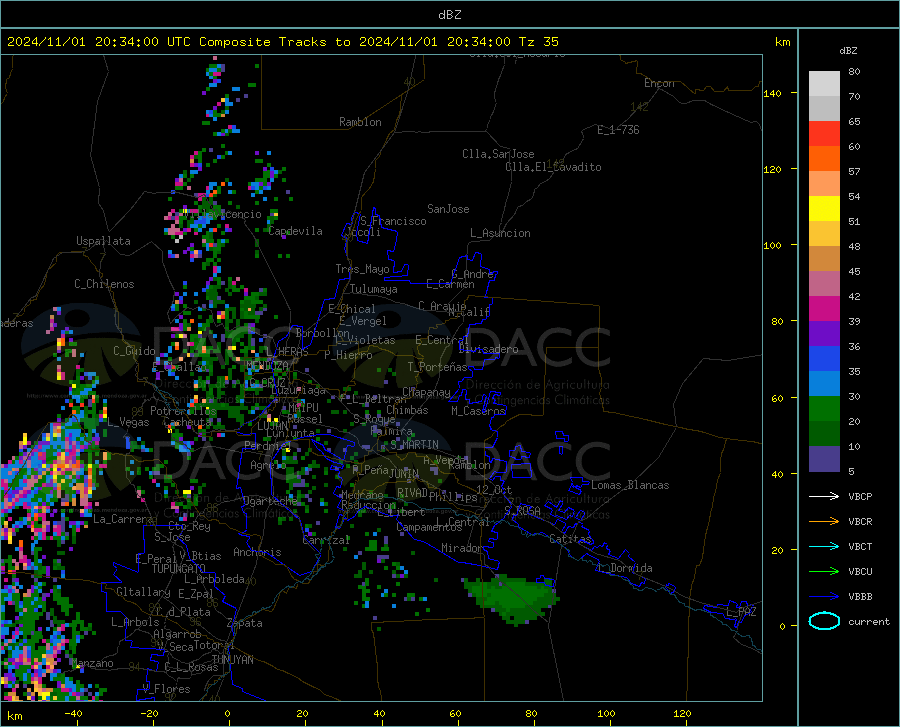Click the cyan 'current' ellipse legend icon

click(x=824, y=621)
